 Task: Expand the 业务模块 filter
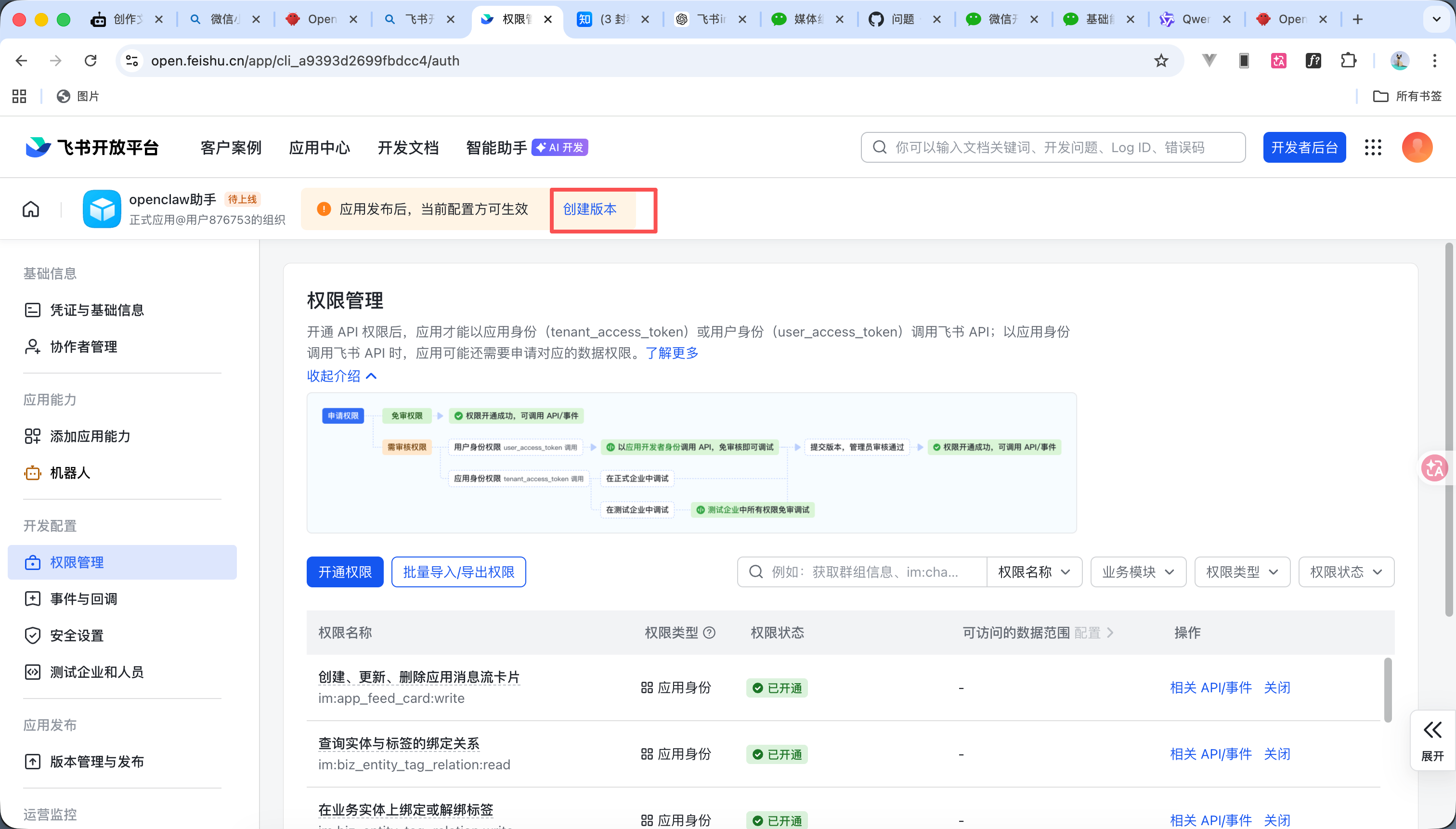(1137, 571)
